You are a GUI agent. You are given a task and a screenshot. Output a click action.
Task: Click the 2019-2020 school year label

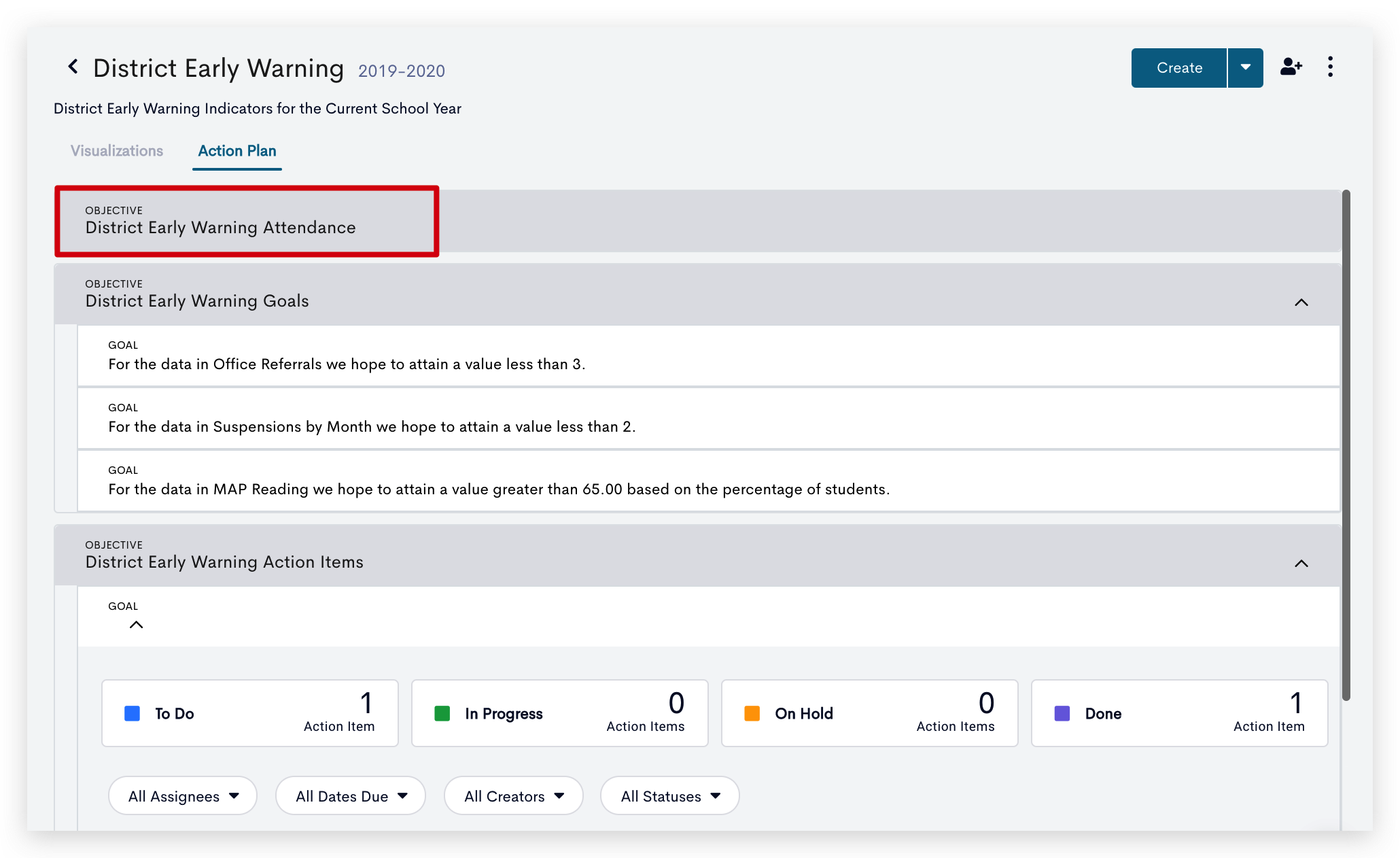(x=402, y=71)
